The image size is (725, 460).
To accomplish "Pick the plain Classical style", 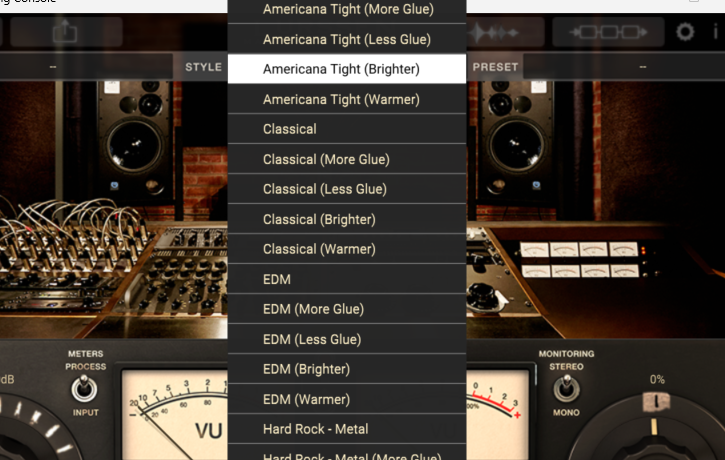I will coord(347,129).
